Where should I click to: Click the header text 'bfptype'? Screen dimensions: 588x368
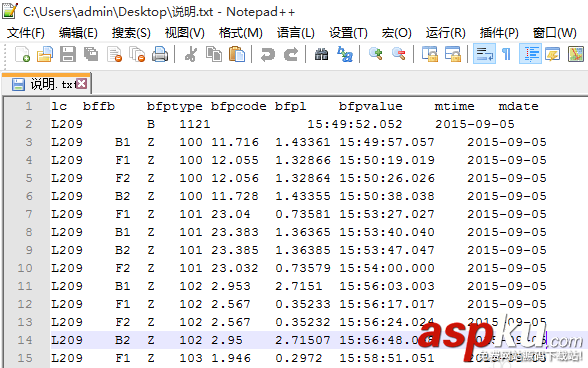point(174,107)
